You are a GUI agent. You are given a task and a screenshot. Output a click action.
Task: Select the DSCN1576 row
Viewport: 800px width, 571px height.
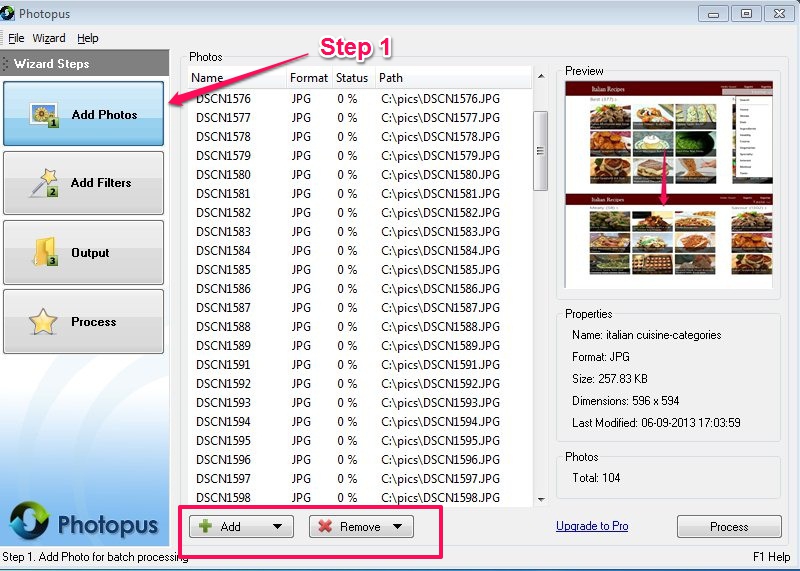360,98
